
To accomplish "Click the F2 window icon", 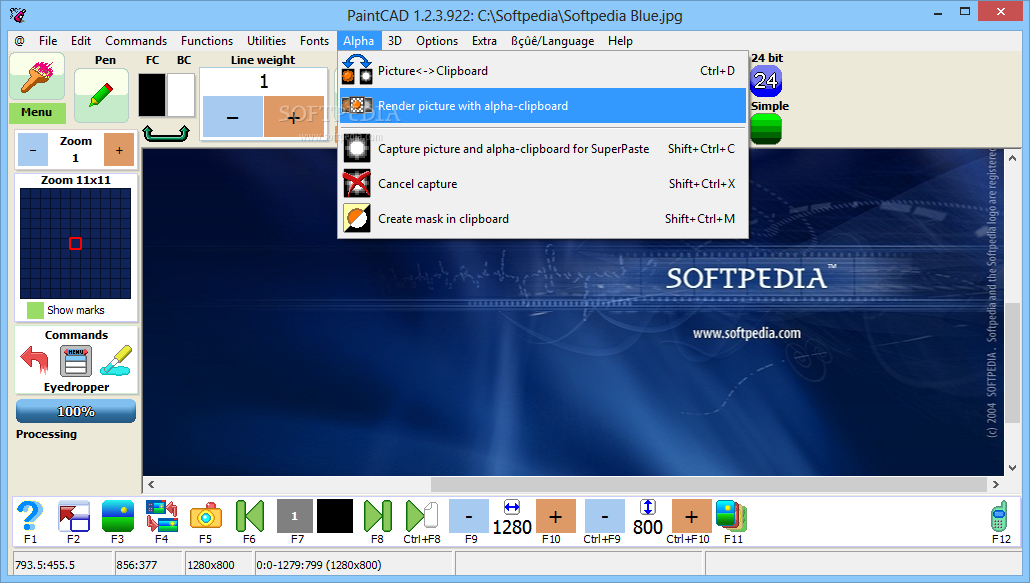I will [x=74, y=516].
